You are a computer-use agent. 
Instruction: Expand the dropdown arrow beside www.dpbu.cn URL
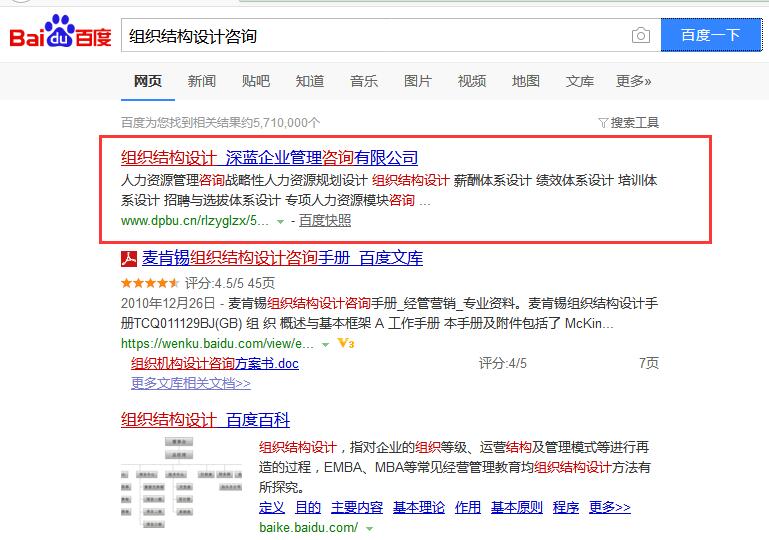280,221
